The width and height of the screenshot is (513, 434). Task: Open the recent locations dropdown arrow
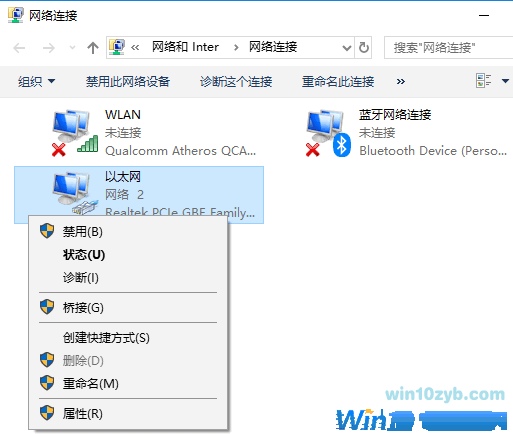pyautogui.click(x=72, y=48)
